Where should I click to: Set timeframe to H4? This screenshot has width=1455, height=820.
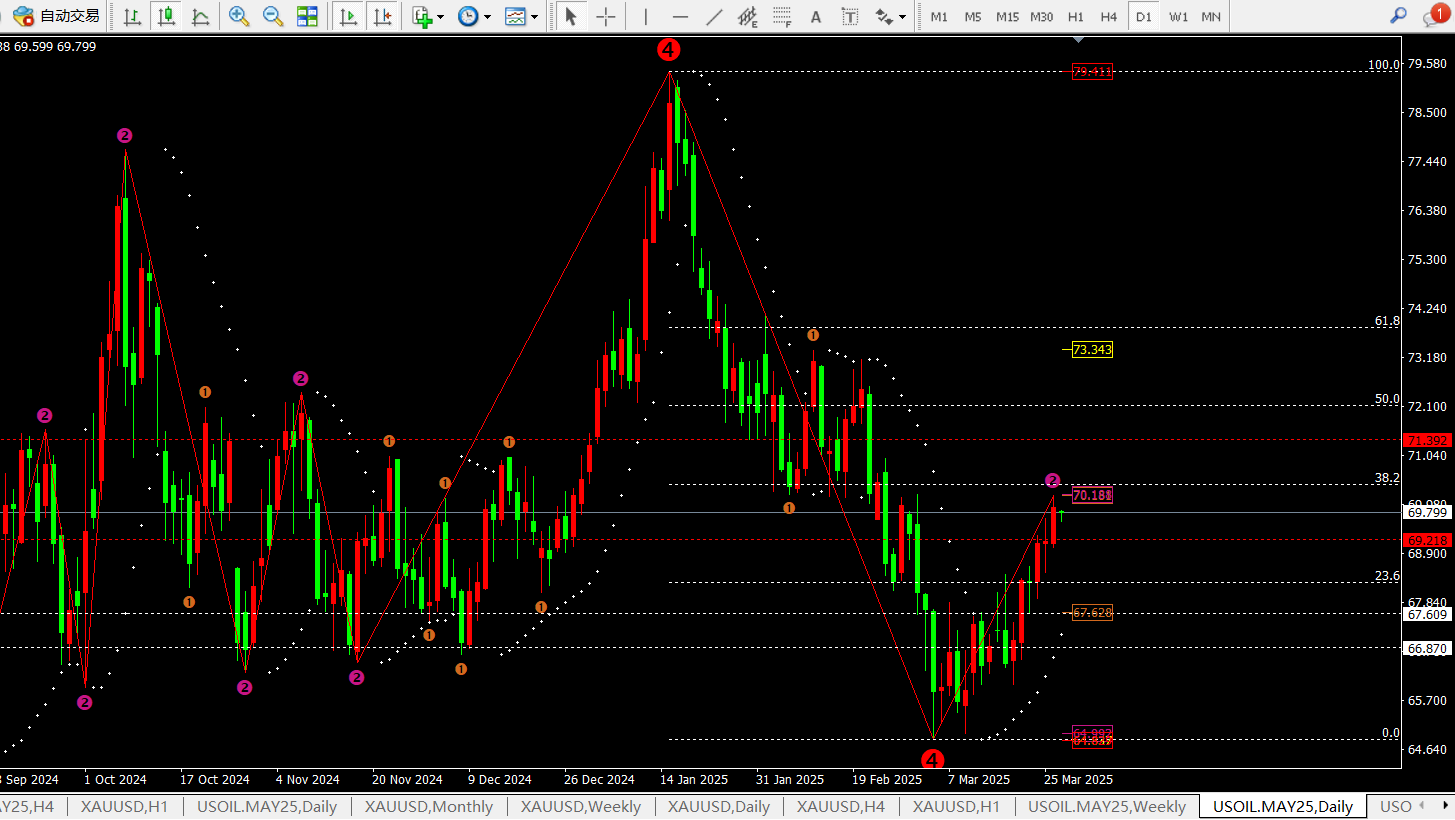pos(1108,16)
